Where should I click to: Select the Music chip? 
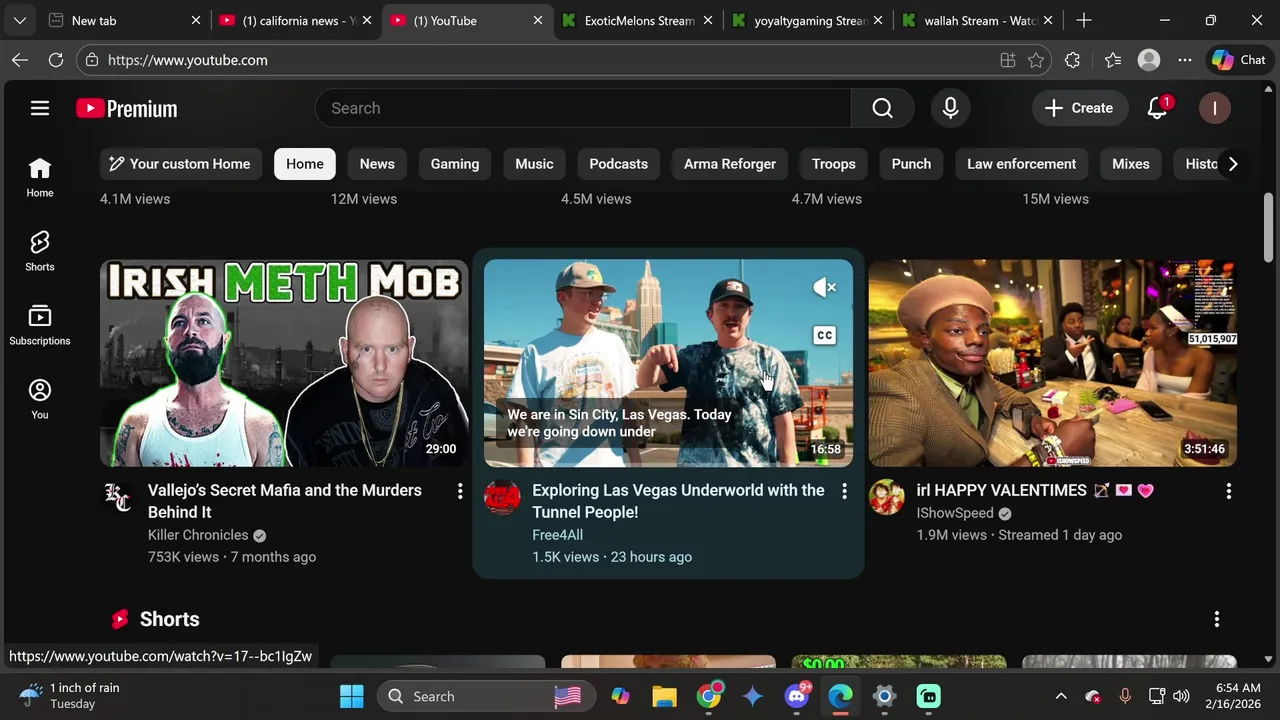[x=534, y=164]
